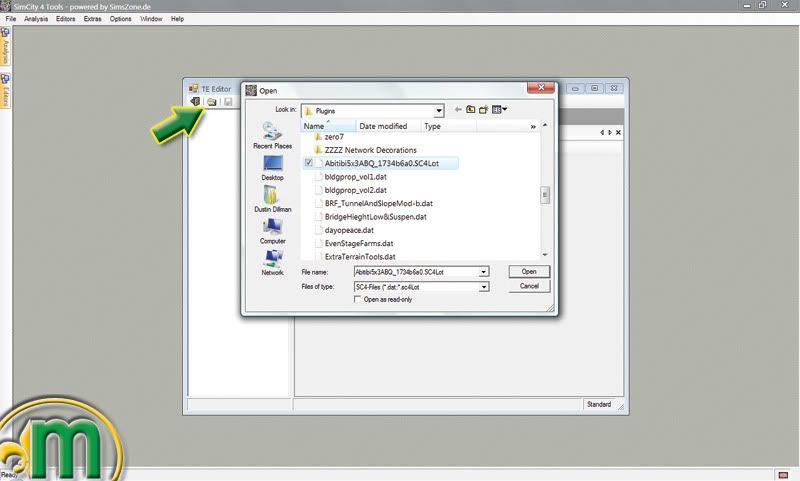Open Dustin Dillman user folder shortcut
800x481 pixels.
pyautogui.click(x=272, y=199)
